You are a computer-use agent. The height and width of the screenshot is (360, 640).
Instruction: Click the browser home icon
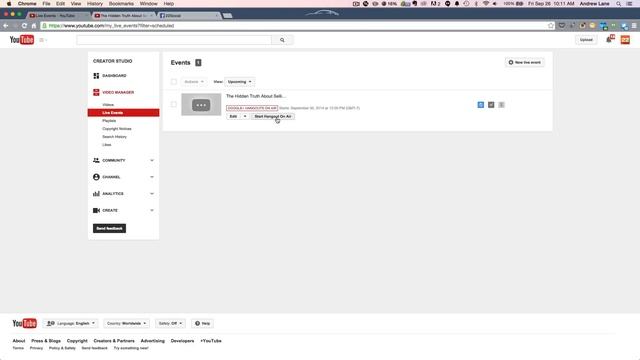(34, 26)
